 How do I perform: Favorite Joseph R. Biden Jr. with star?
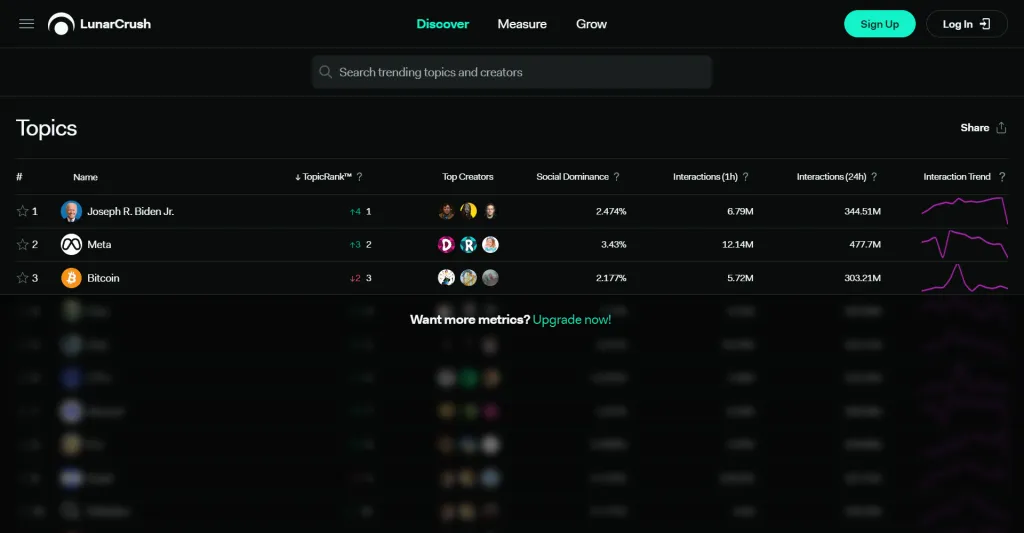tap(22, 212)
